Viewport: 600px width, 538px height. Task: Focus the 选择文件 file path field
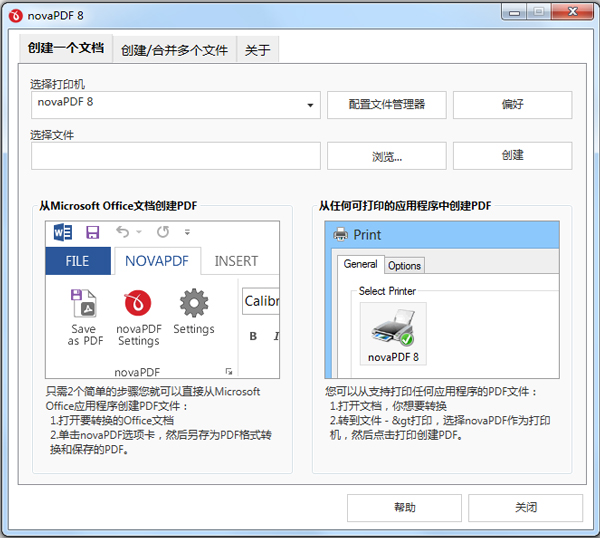click(176, 156)
